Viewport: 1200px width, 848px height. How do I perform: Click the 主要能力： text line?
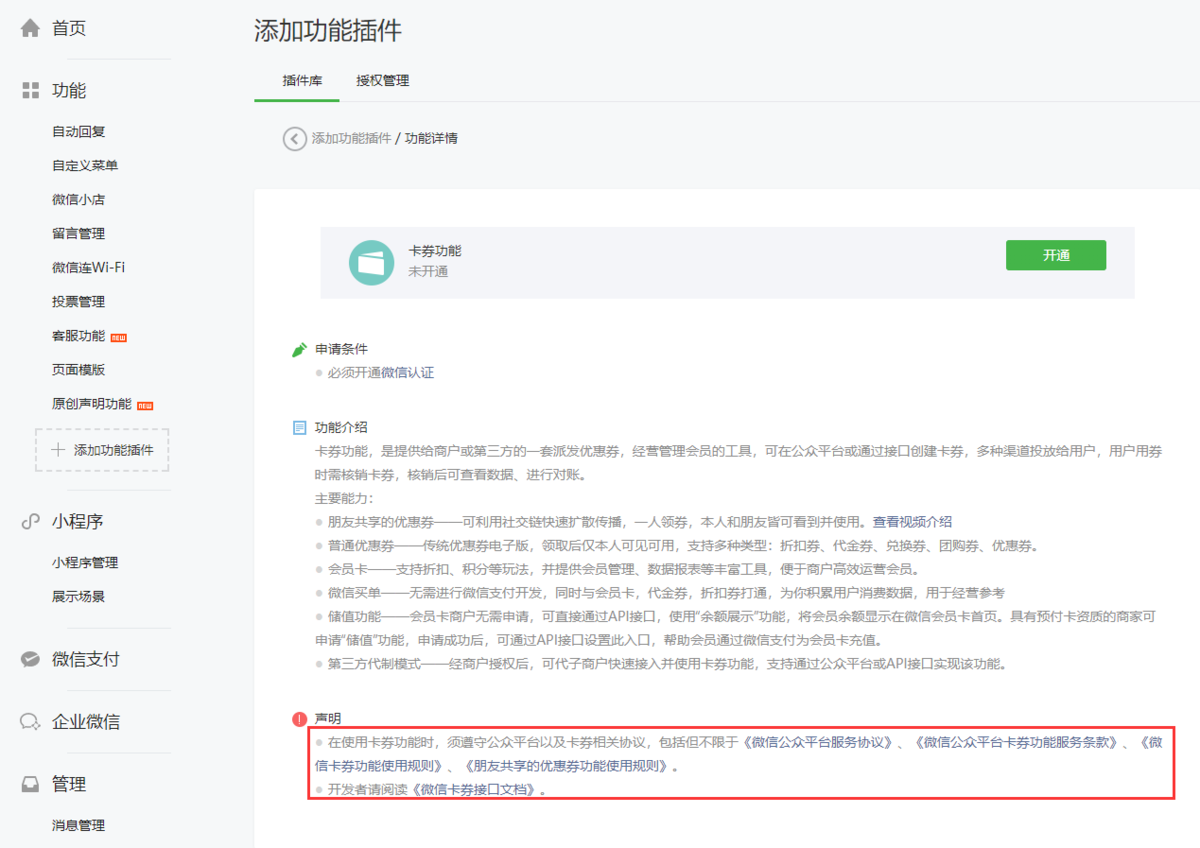[x=344, y=498]
